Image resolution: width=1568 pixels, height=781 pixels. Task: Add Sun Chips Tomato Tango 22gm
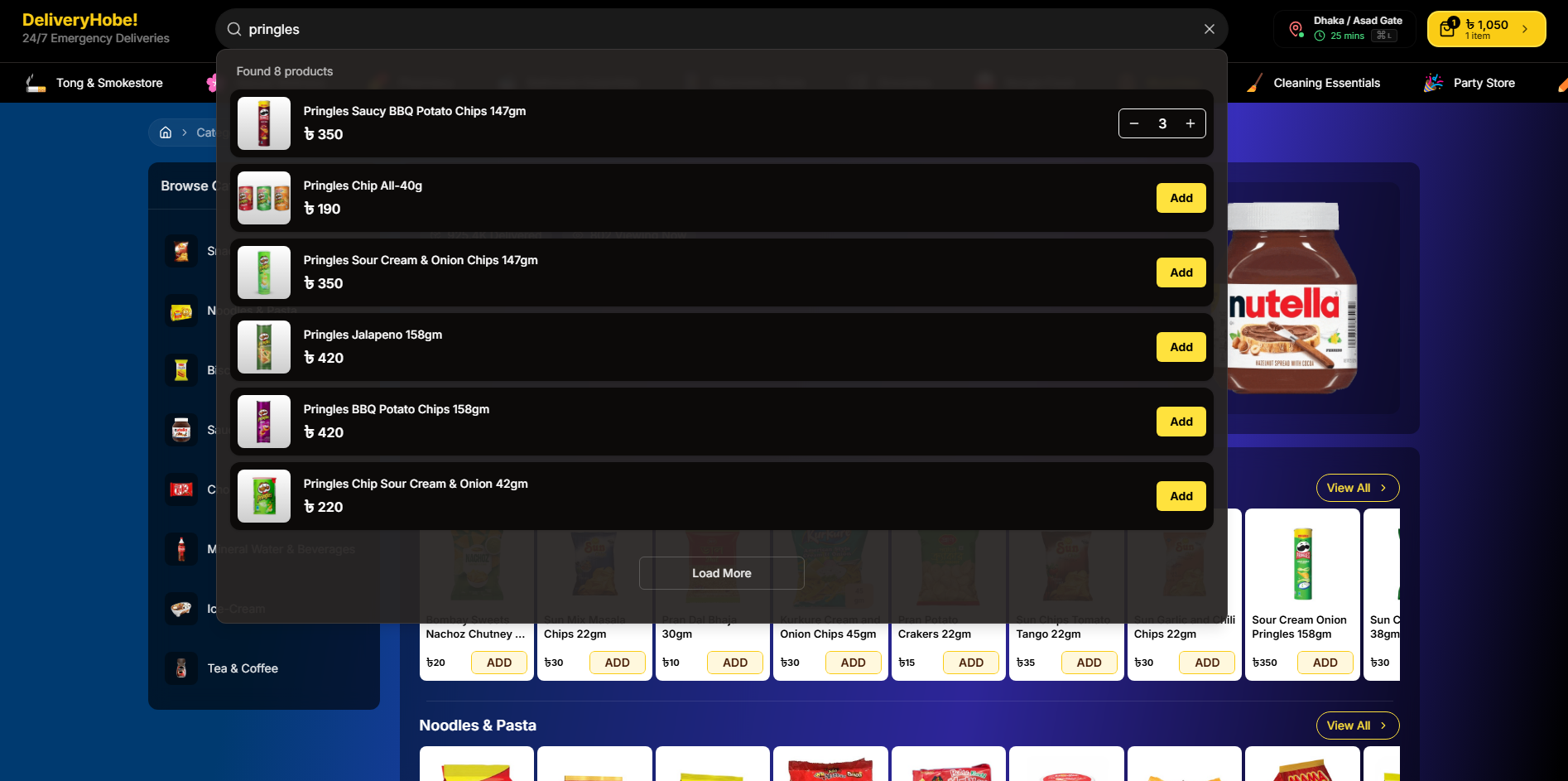[1089, 663]
